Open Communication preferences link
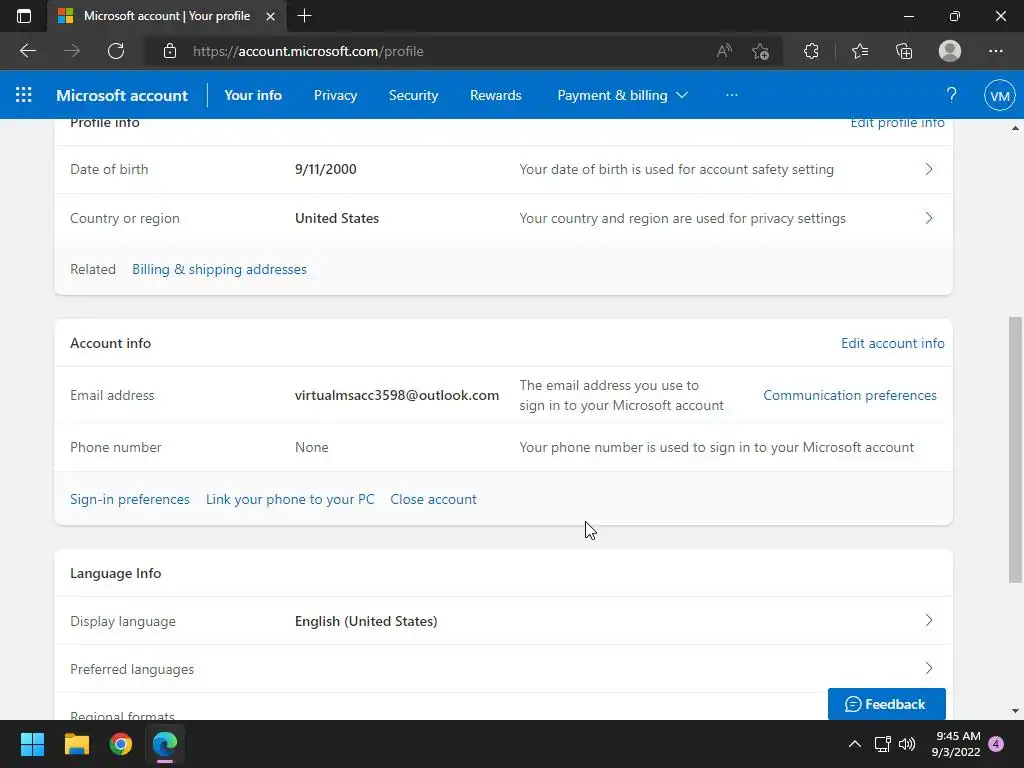 click(x=850, y=395)
